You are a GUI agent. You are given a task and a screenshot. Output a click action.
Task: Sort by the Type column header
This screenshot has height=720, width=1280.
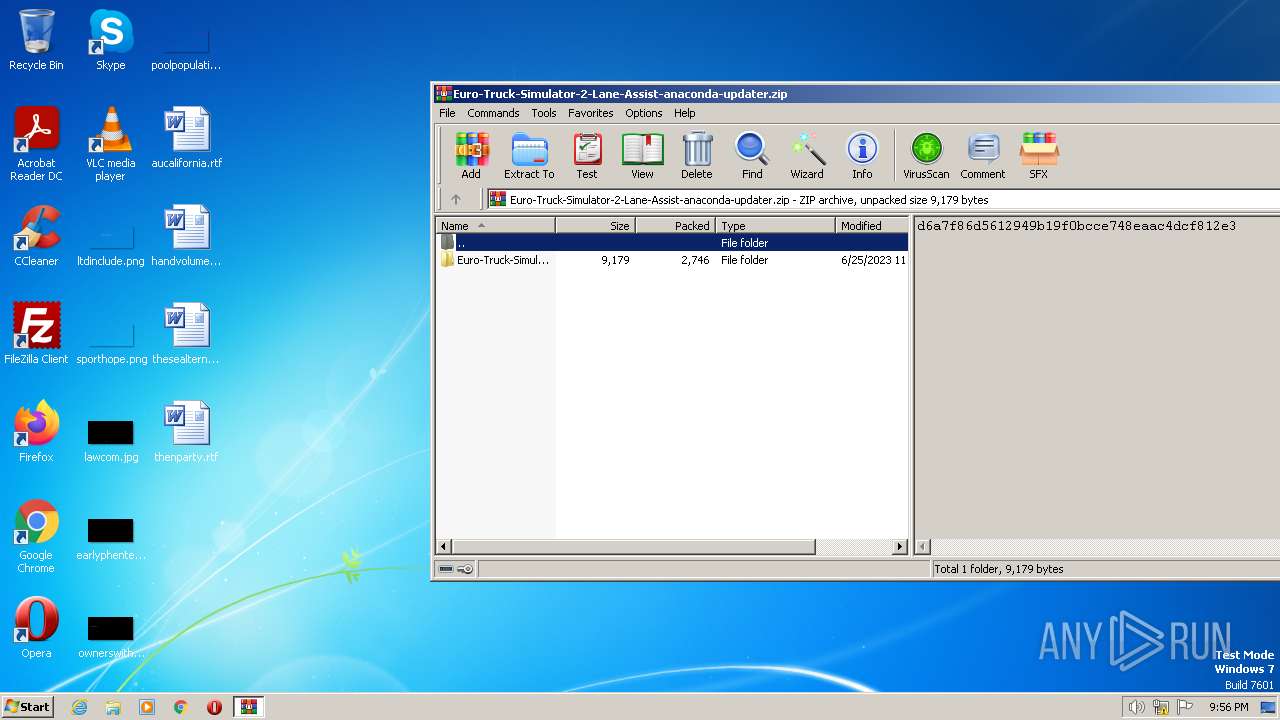click(776, 226)
